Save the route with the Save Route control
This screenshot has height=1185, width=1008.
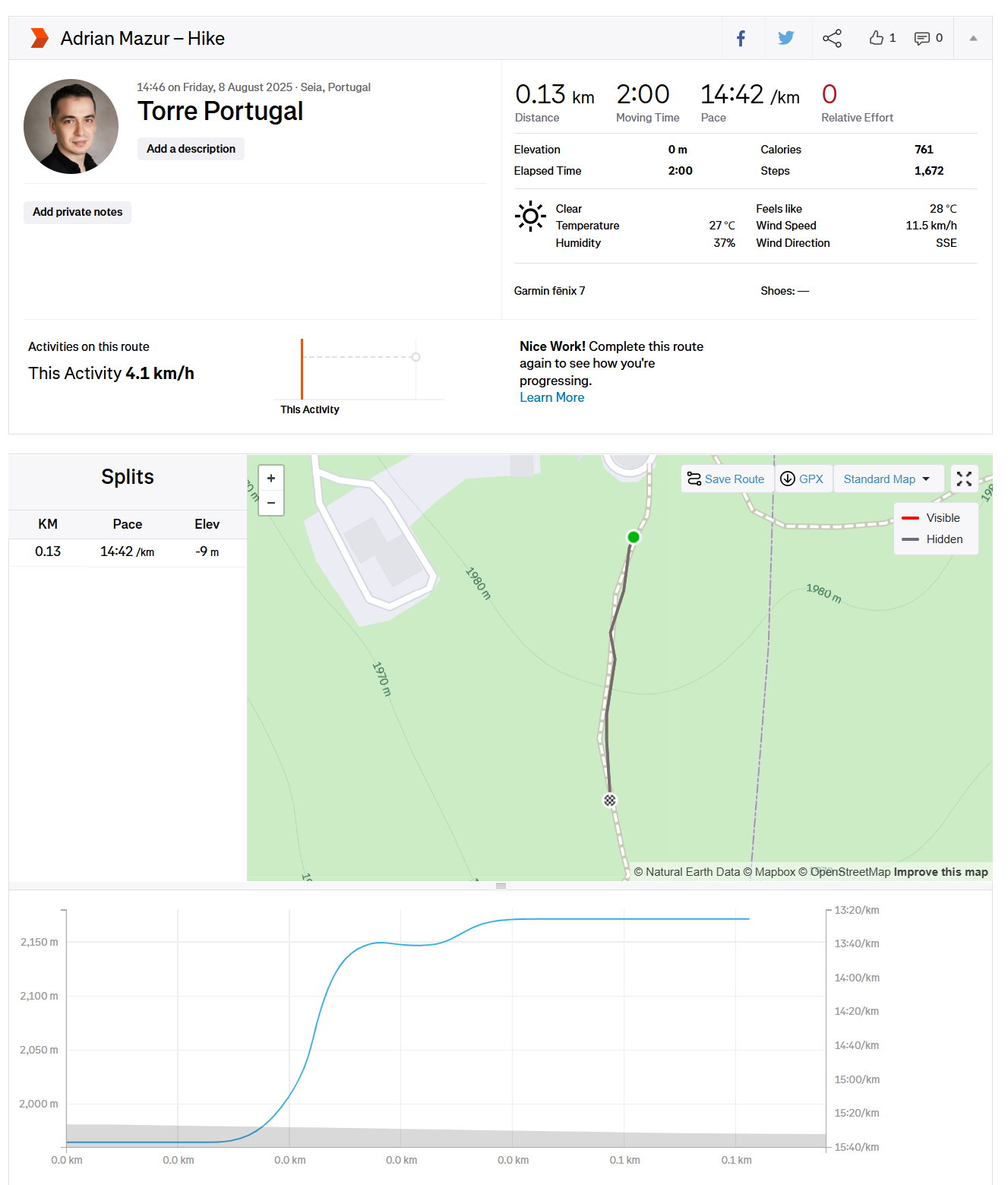click(726, 479)
